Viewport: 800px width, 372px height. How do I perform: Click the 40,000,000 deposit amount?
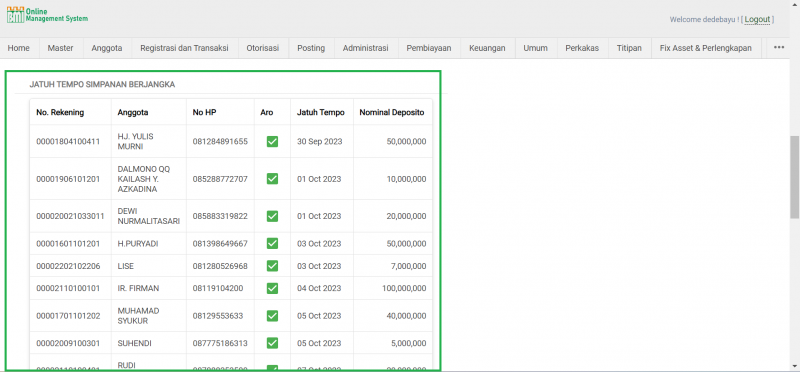pyautogui.click(x=407, y=316)
